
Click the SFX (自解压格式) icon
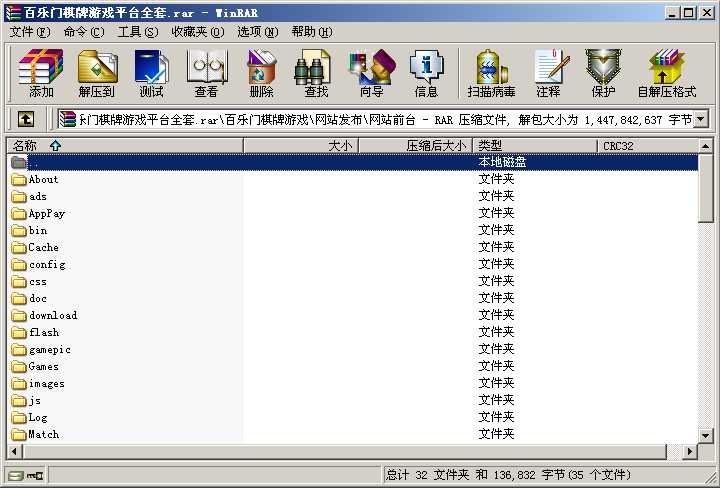(x=667, y=73)
